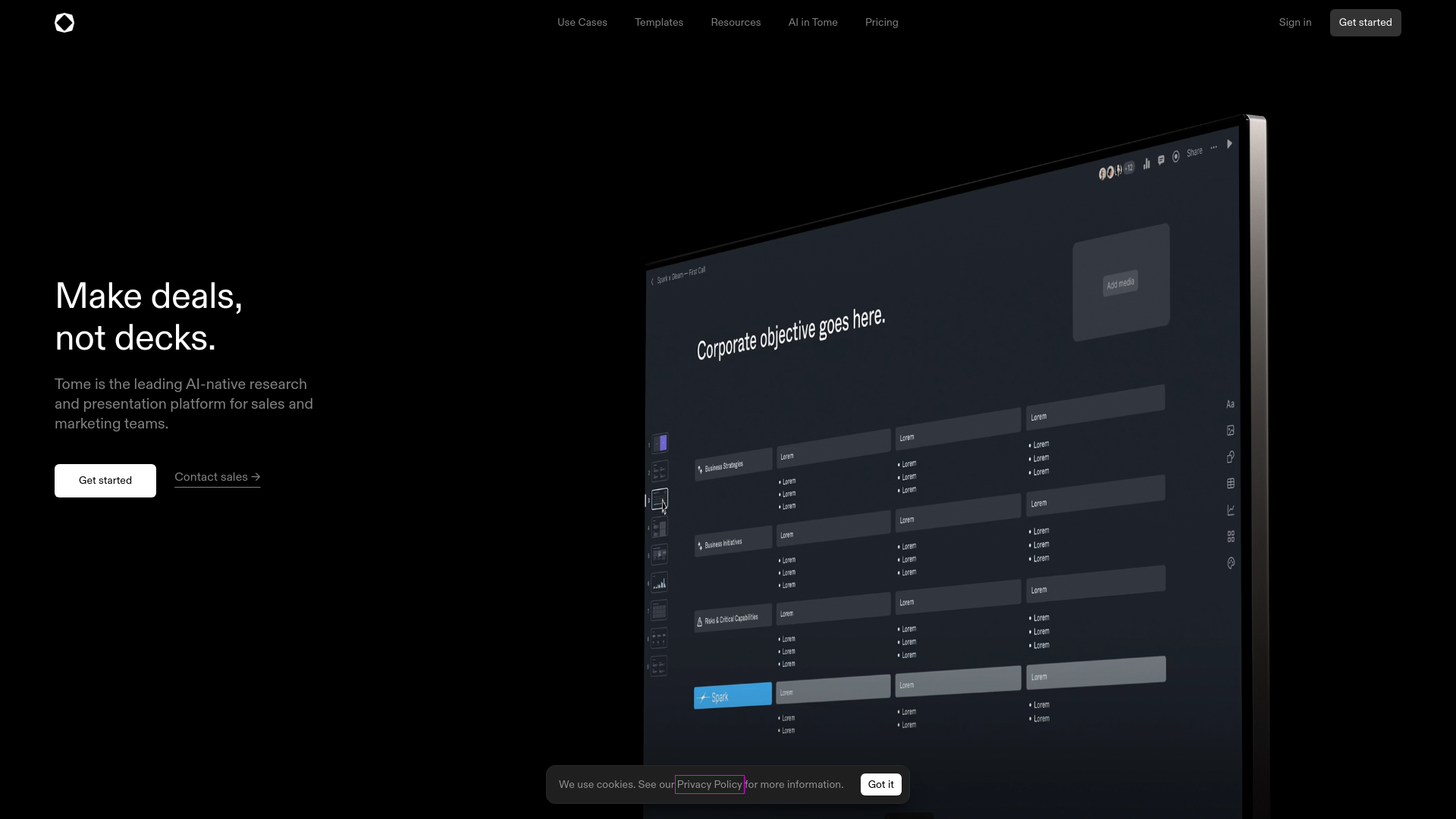Open the Use Cases menu
Image resolution: width=1456 pixels, height=819 pixels.
coord(582,23)
